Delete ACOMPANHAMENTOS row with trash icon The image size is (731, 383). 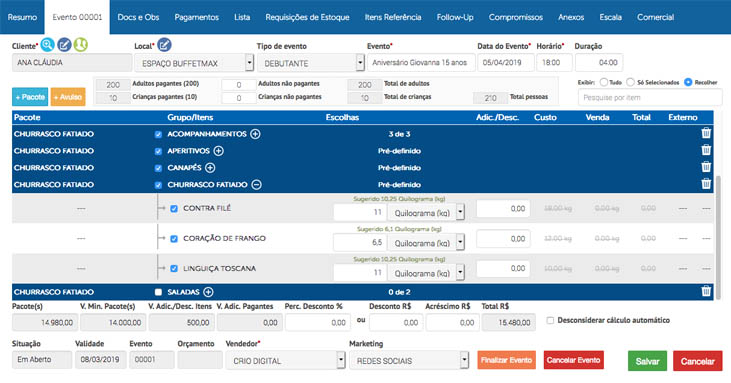706,133
